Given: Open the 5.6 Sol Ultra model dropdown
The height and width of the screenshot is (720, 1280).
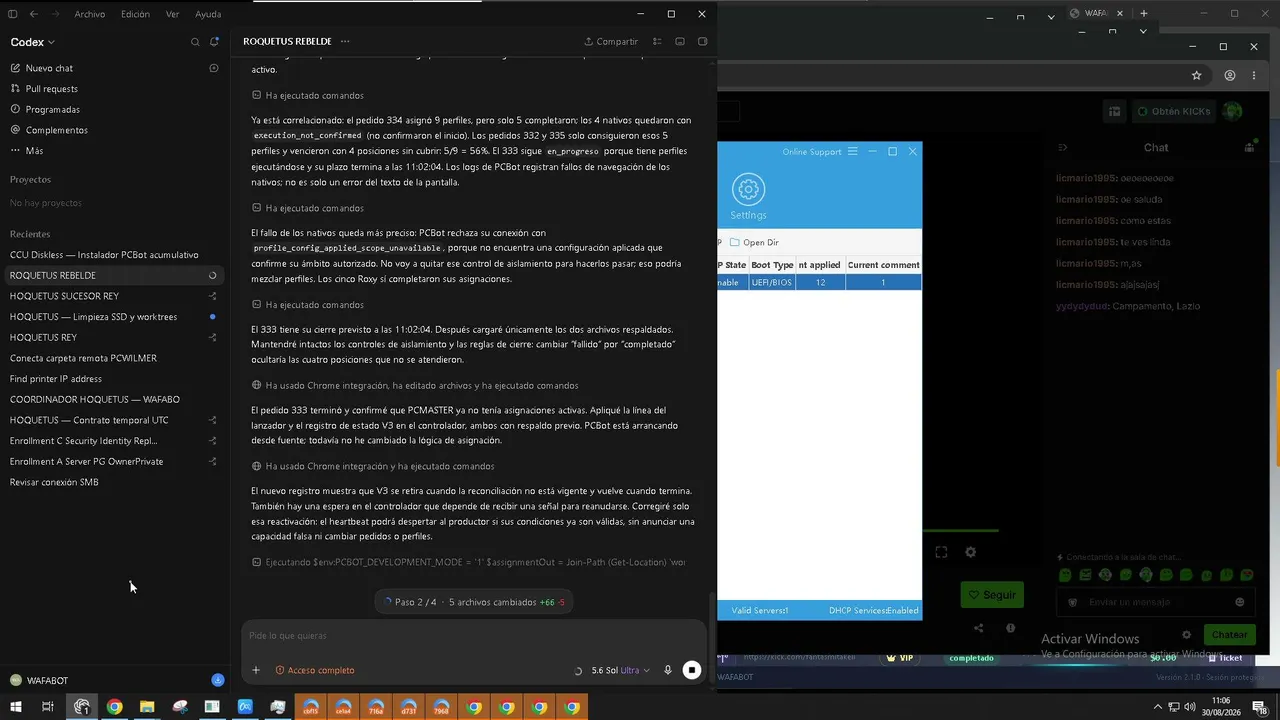Looking at the screenshot, I should (620, 670).
